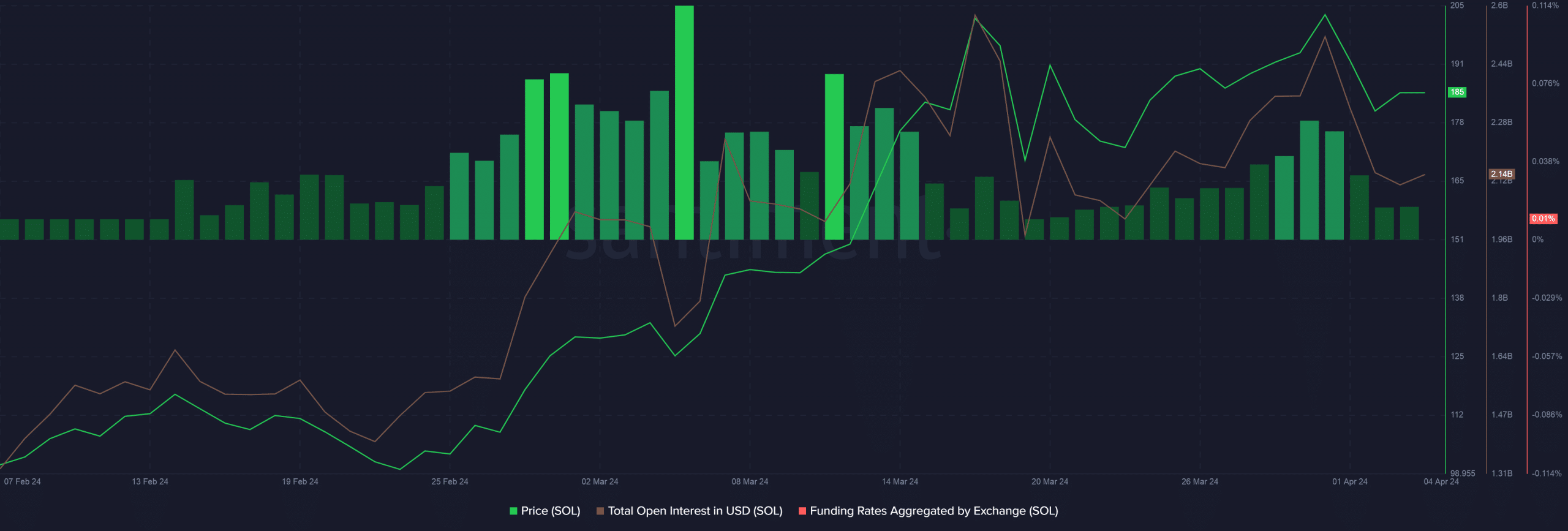1568x531 pixels.
Task: Select the 01 Apr 24 date label
Action: pos(1350,481)
